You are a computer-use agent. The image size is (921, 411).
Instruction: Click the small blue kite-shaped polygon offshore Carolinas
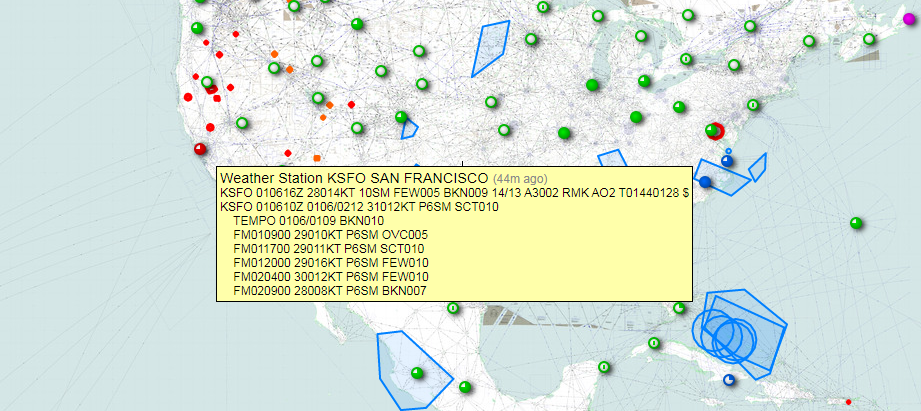(x=758, y=167)
